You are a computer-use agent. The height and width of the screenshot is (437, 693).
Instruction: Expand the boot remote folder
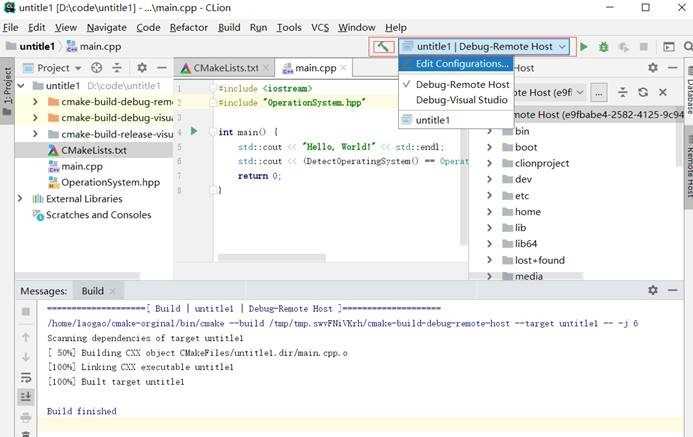tap(490, 147)
